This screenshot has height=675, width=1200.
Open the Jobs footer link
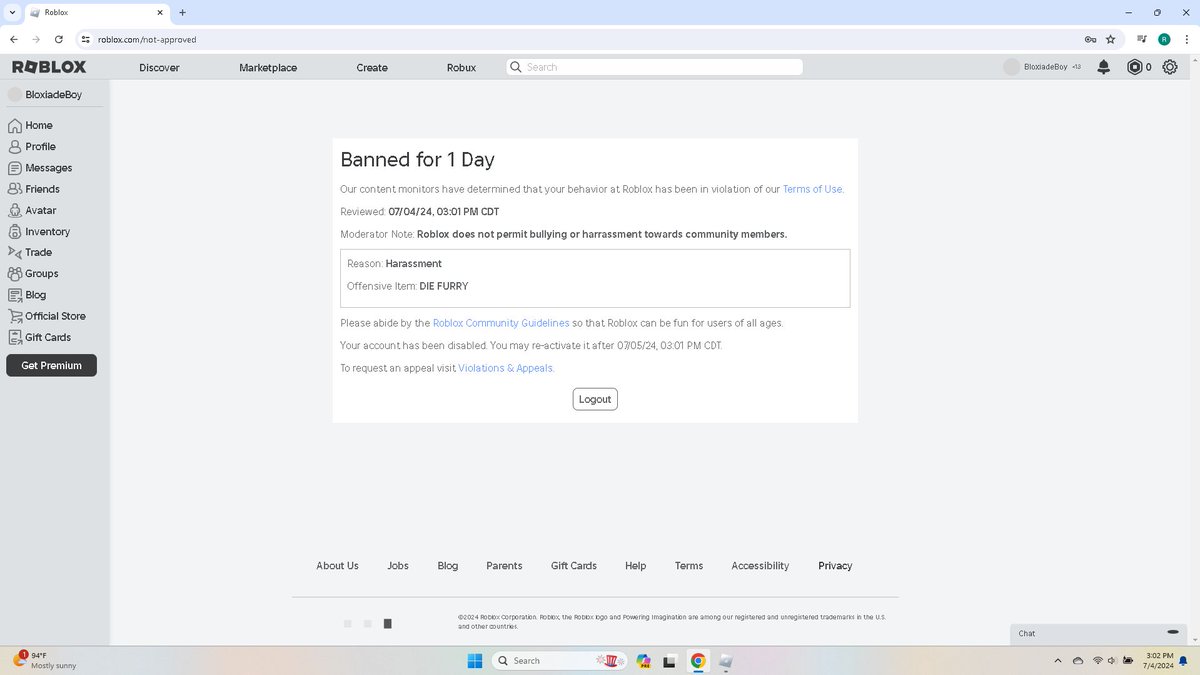[398, 566]
